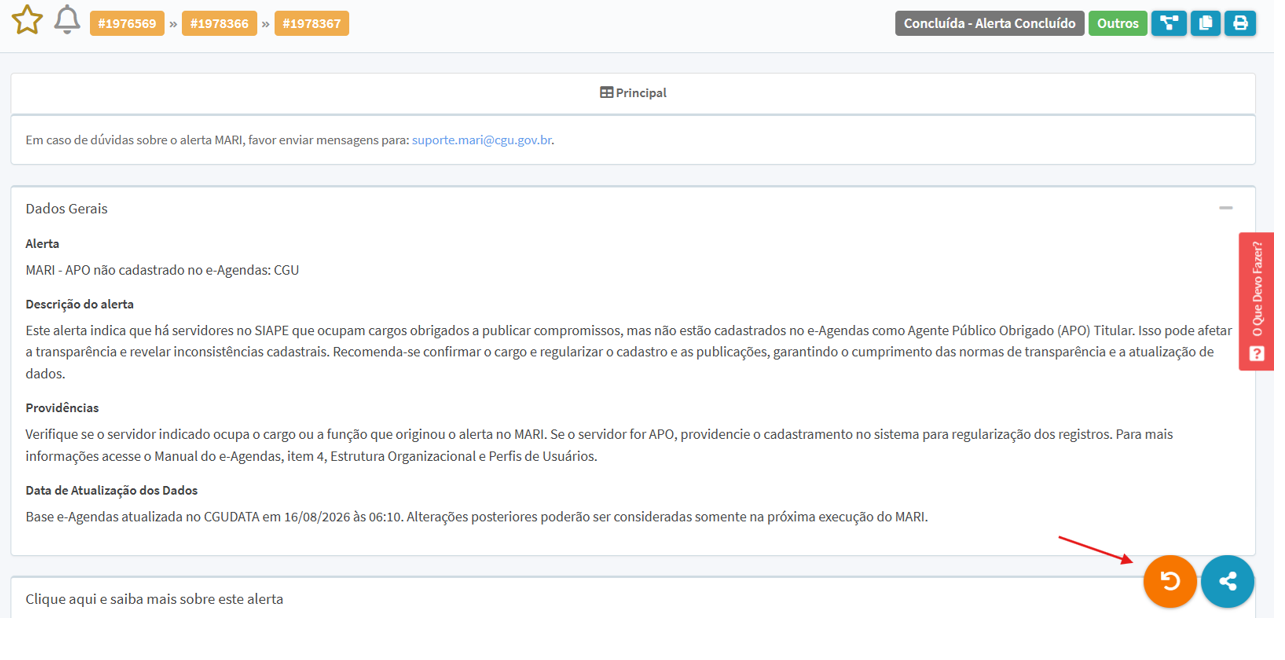Click the Dados Gerais section header

(x=67, y=208)
